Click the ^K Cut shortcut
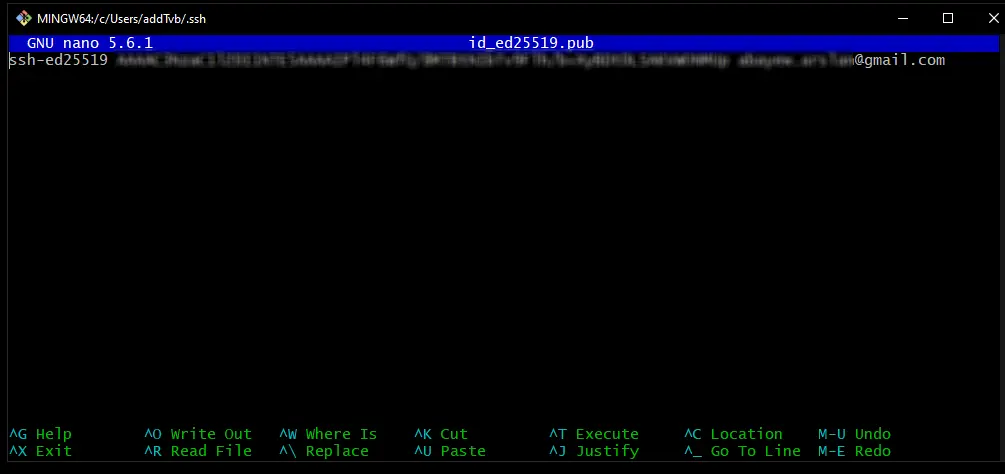 (x=441, y=434)
